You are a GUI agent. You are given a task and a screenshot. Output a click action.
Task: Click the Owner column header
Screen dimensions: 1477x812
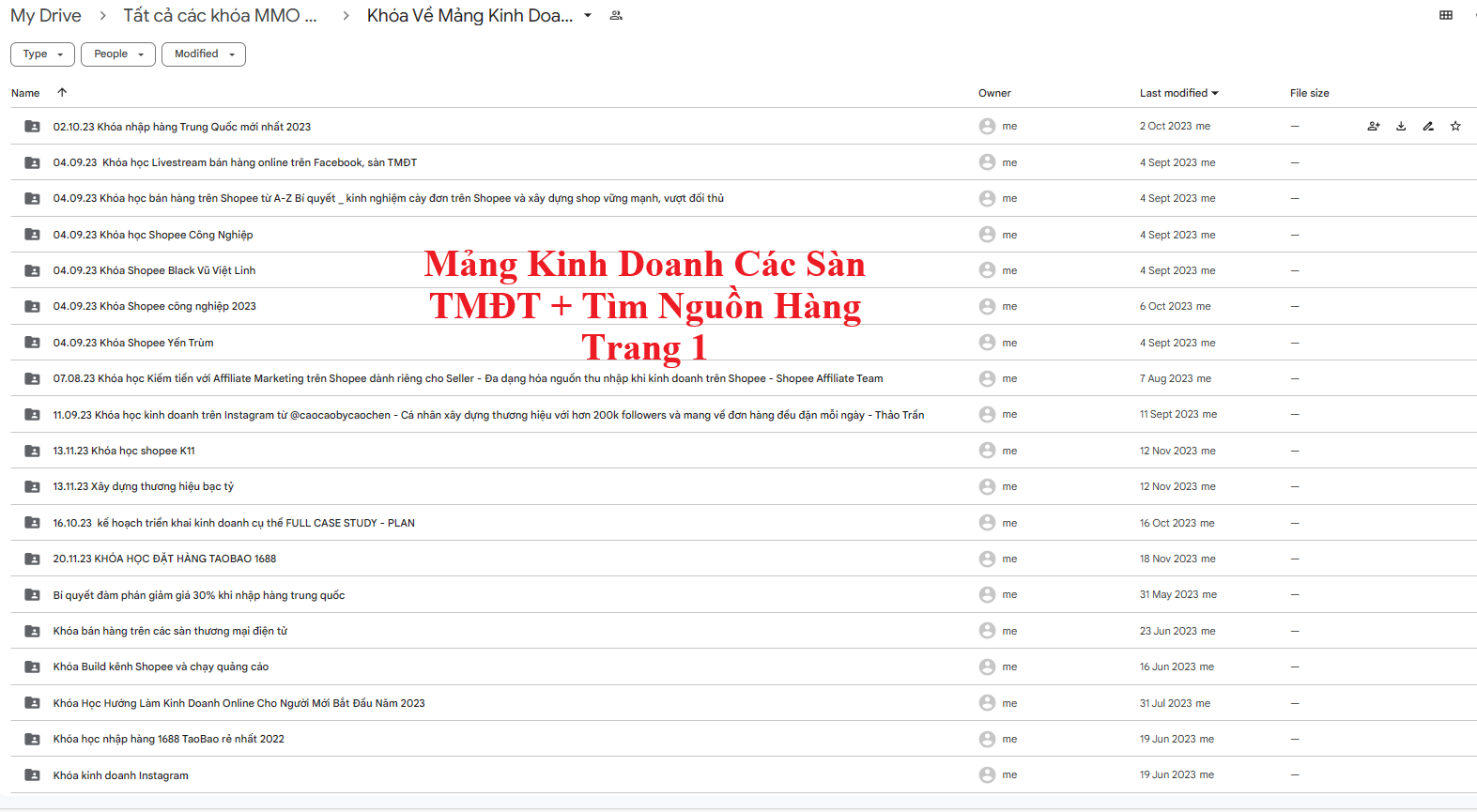pyautogui.click(x=994, y=93)
